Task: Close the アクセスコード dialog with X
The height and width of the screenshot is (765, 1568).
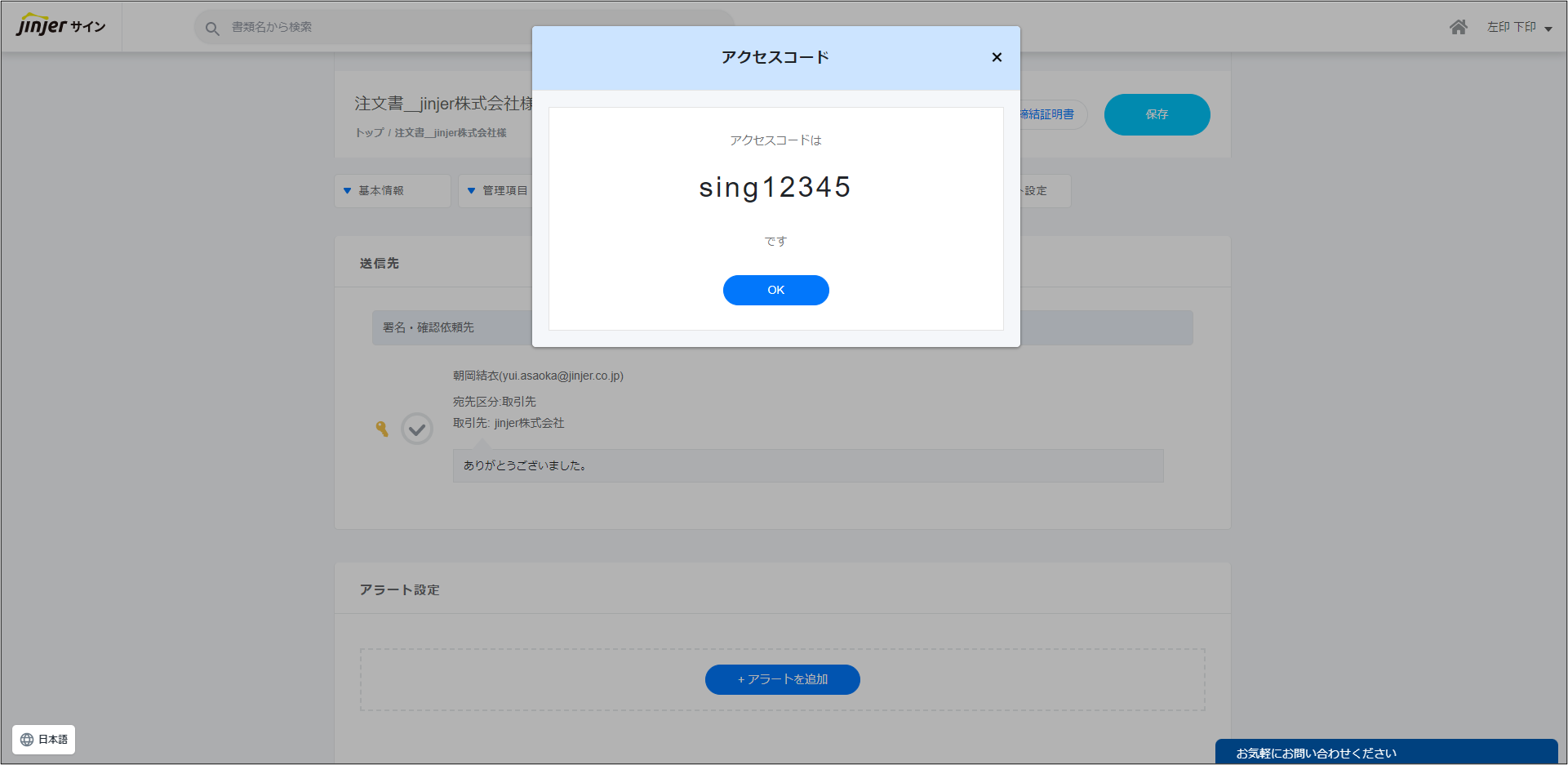Action: point(996,57)
